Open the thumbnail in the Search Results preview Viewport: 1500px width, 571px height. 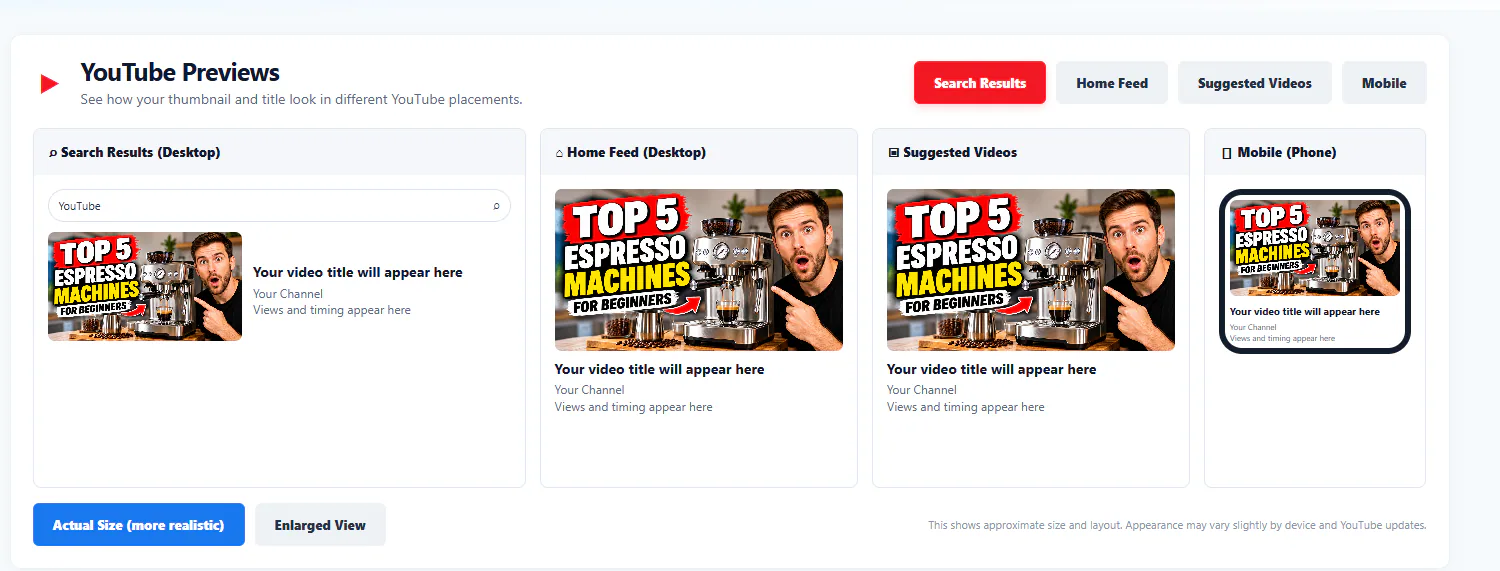coord(145,286)
